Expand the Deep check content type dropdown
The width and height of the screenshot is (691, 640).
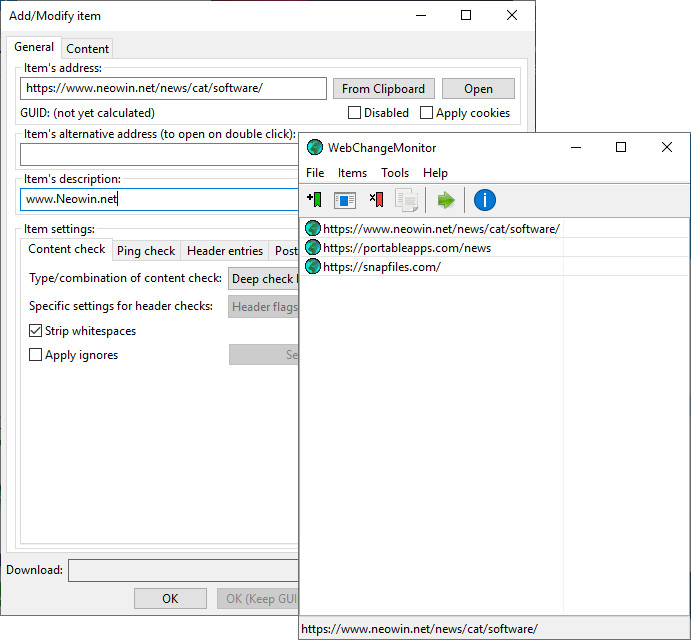[263, 279]
